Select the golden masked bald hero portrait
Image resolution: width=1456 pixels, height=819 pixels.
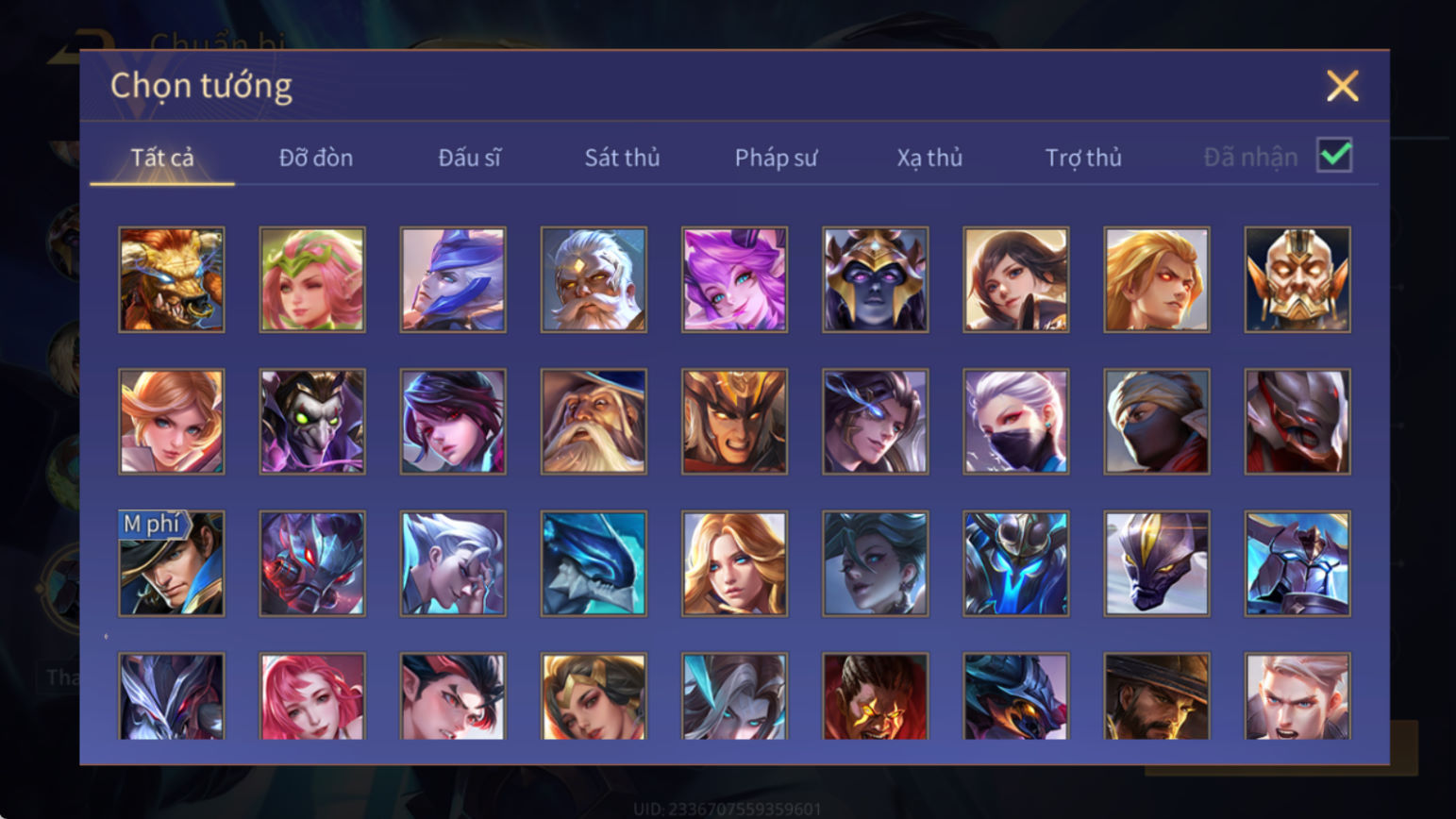point(1297,279)
